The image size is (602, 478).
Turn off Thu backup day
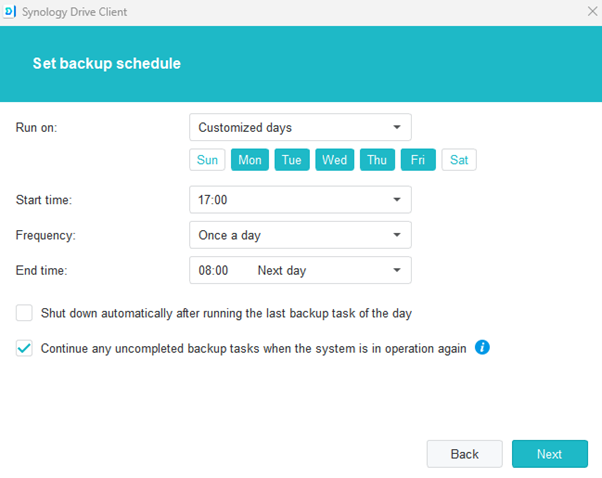coord(377,160)
